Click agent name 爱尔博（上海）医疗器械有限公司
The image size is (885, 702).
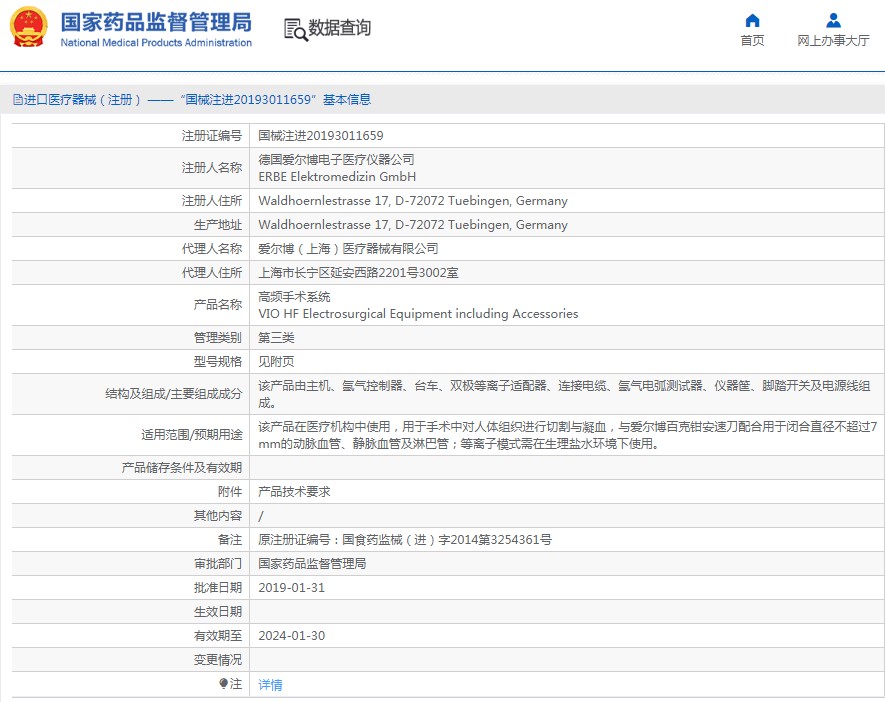[x=348, y=249]
